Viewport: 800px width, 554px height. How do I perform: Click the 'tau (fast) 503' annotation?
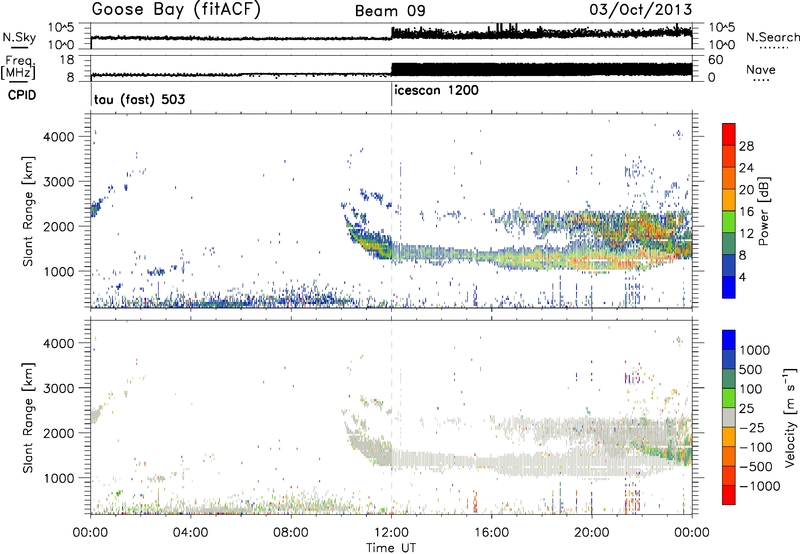139,99
